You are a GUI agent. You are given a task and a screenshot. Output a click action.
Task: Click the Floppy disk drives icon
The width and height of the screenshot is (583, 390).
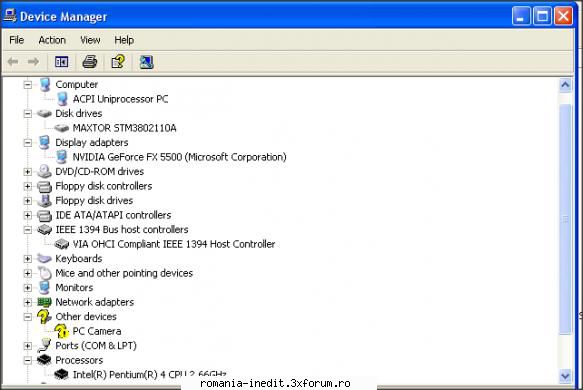44,200
